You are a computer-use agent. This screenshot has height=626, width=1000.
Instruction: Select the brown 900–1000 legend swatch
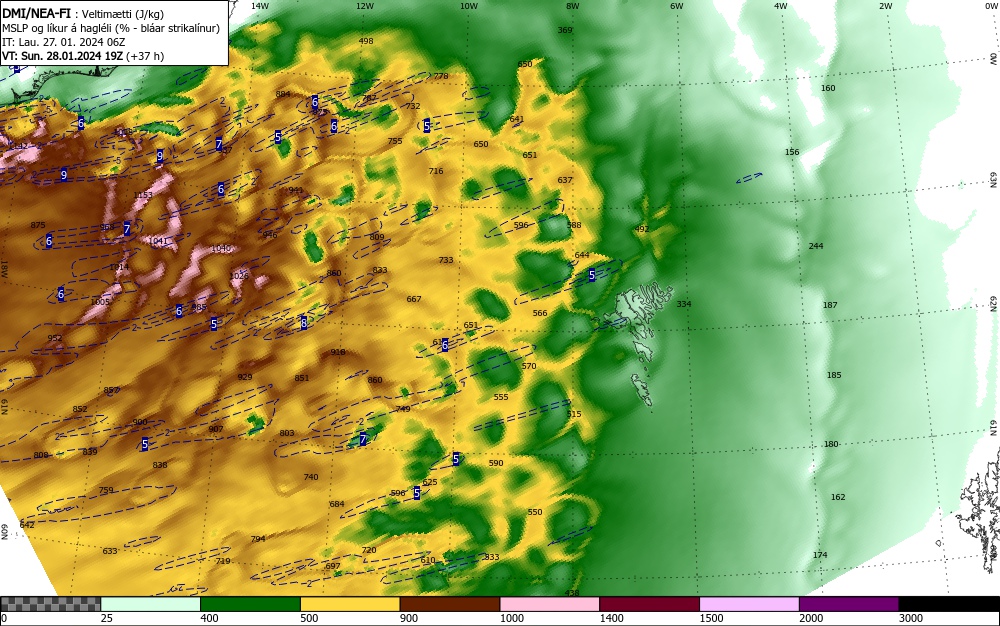coord(450,604)
